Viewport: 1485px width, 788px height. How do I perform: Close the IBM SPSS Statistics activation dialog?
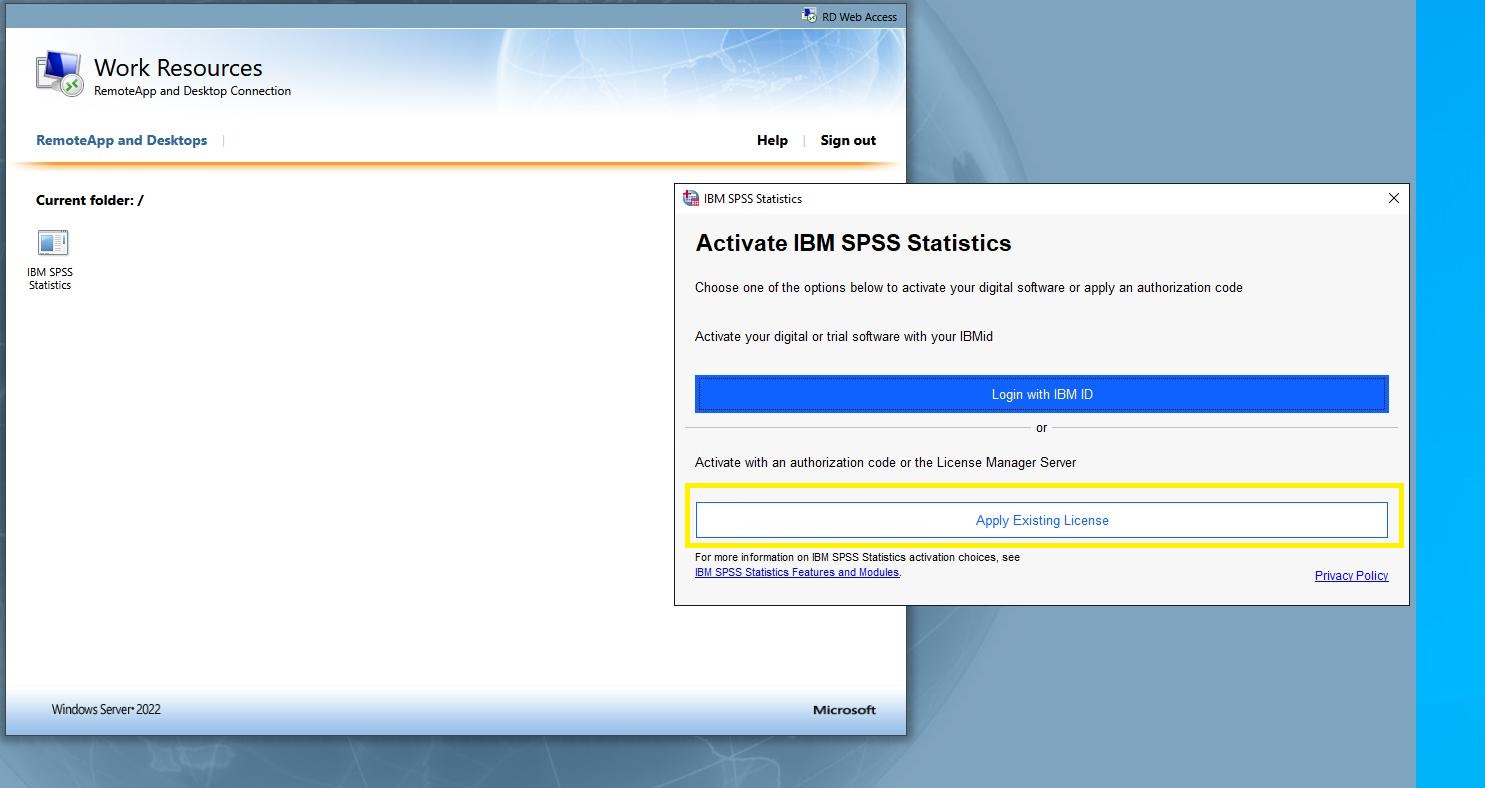point(1393,198)
